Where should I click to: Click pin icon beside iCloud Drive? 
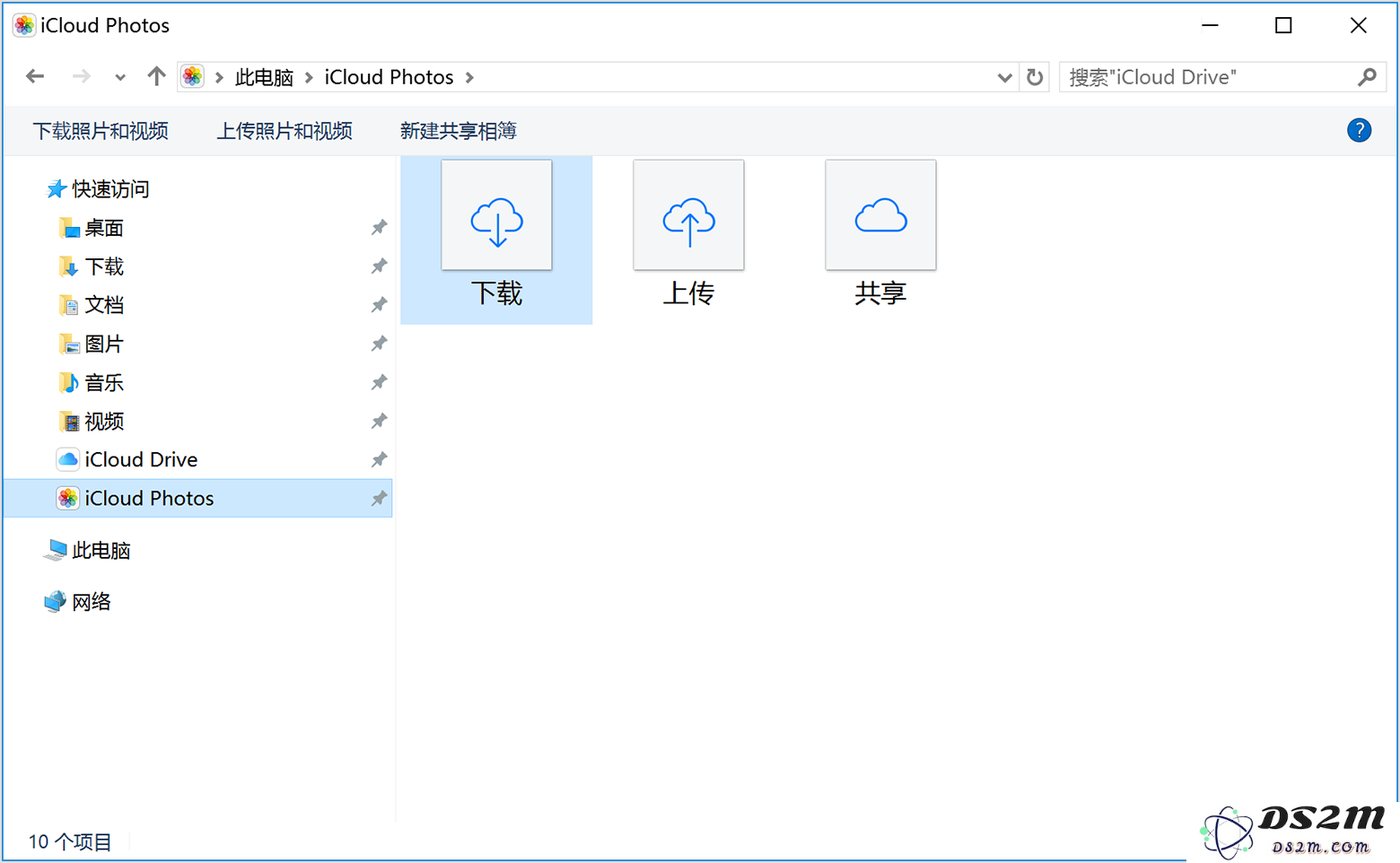(379, 459)
